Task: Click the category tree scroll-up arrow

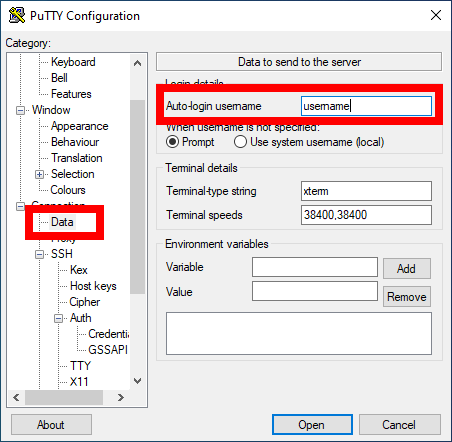Action: [137, 63]
